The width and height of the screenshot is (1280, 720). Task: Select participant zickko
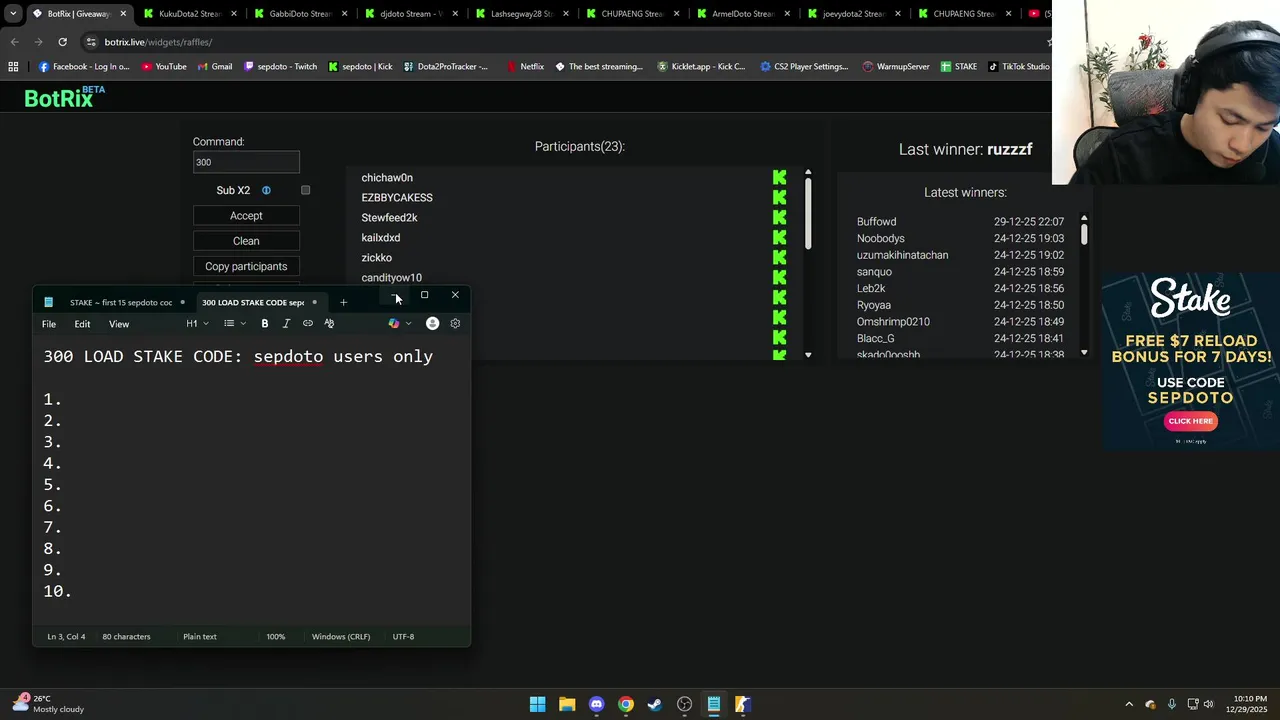pyautogui.click(x=377, y=257)
